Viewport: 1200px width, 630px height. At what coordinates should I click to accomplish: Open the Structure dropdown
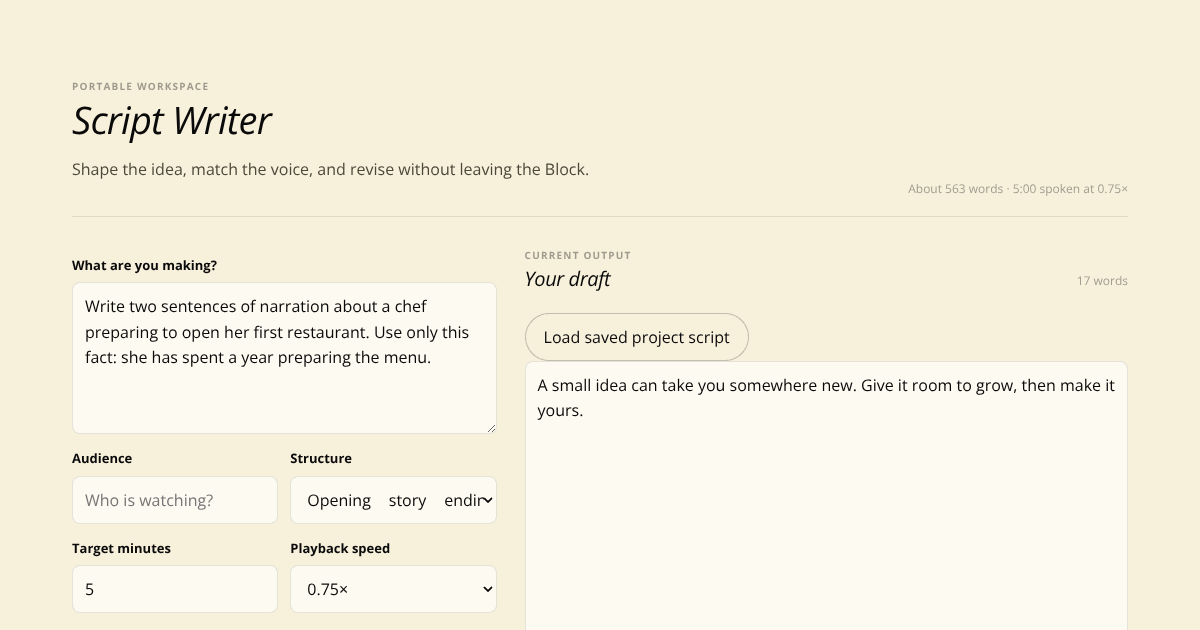393,500
